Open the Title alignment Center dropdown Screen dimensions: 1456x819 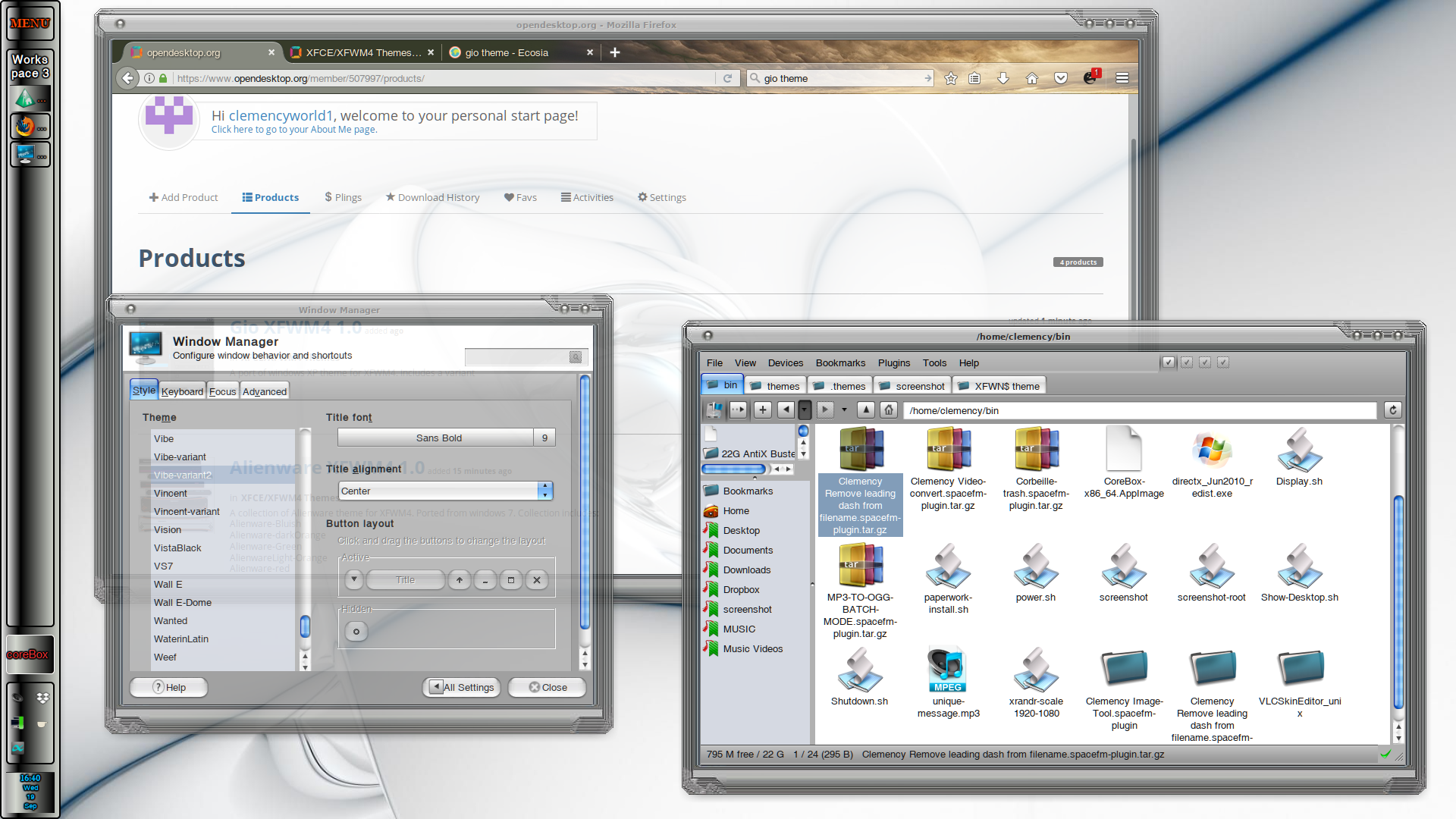445,491
